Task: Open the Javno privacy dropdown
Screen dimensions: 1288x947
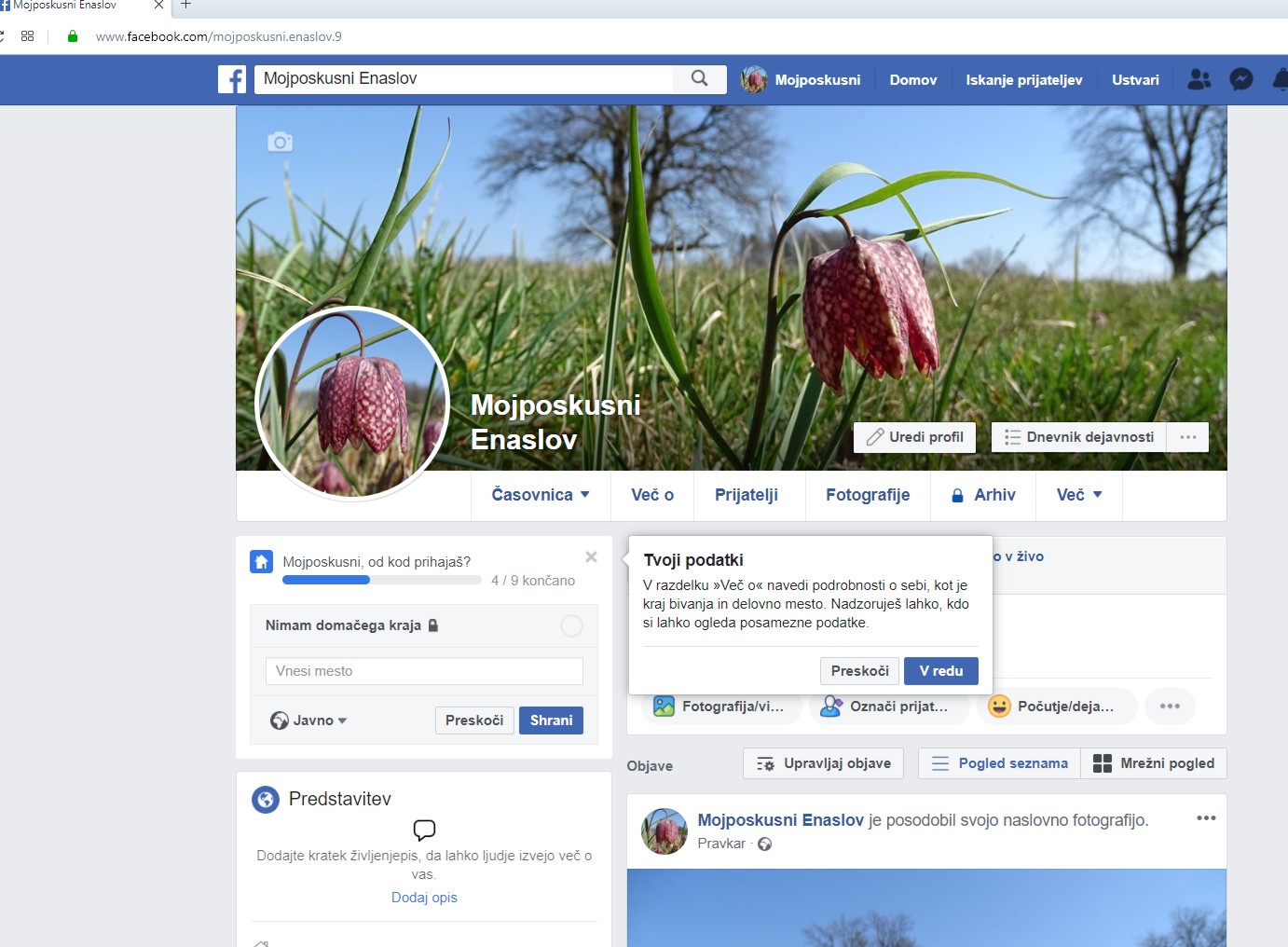Action: [x=308, y=721]
